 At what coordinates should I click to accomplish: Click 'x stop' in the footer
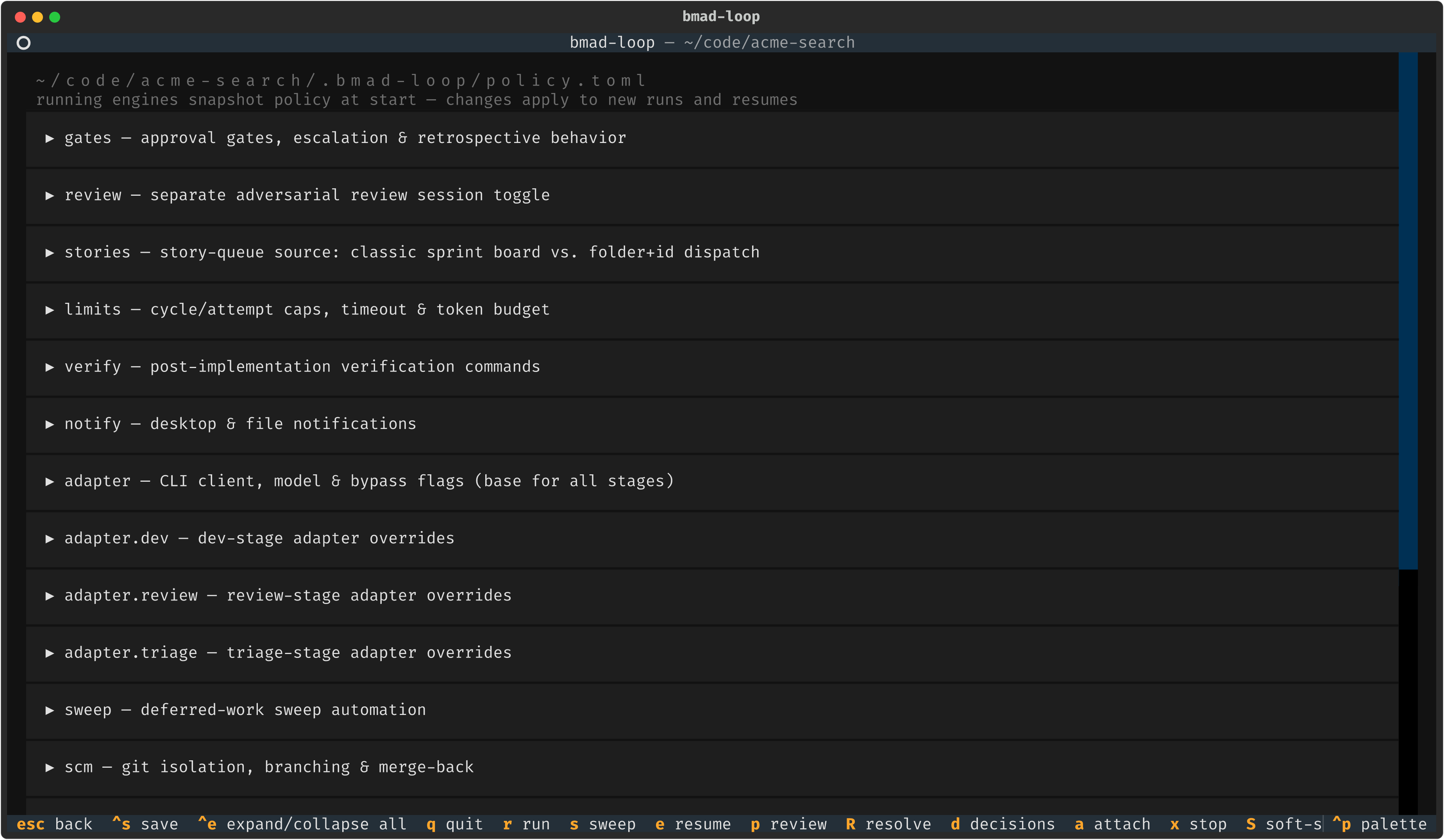(1198, 824)
